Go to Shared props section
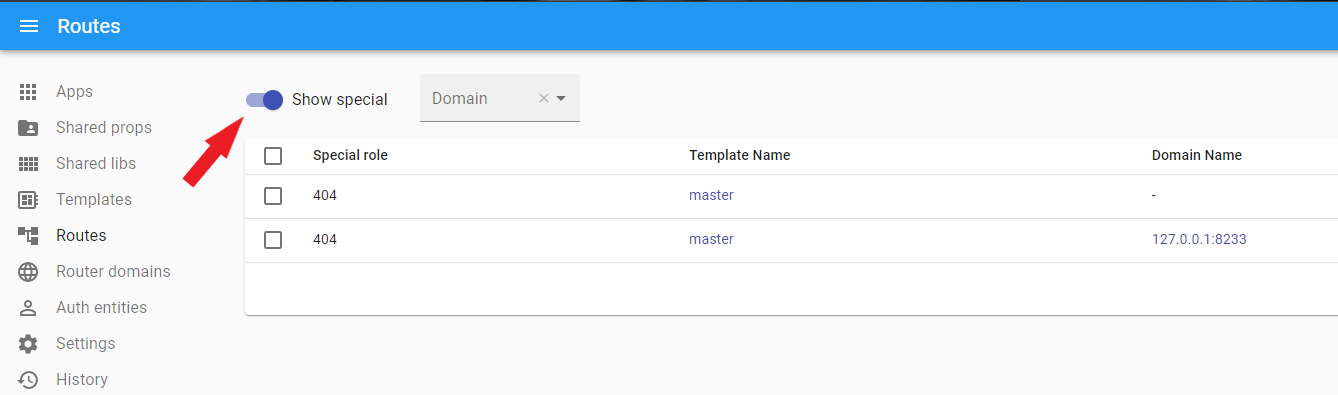 [104, 128]
